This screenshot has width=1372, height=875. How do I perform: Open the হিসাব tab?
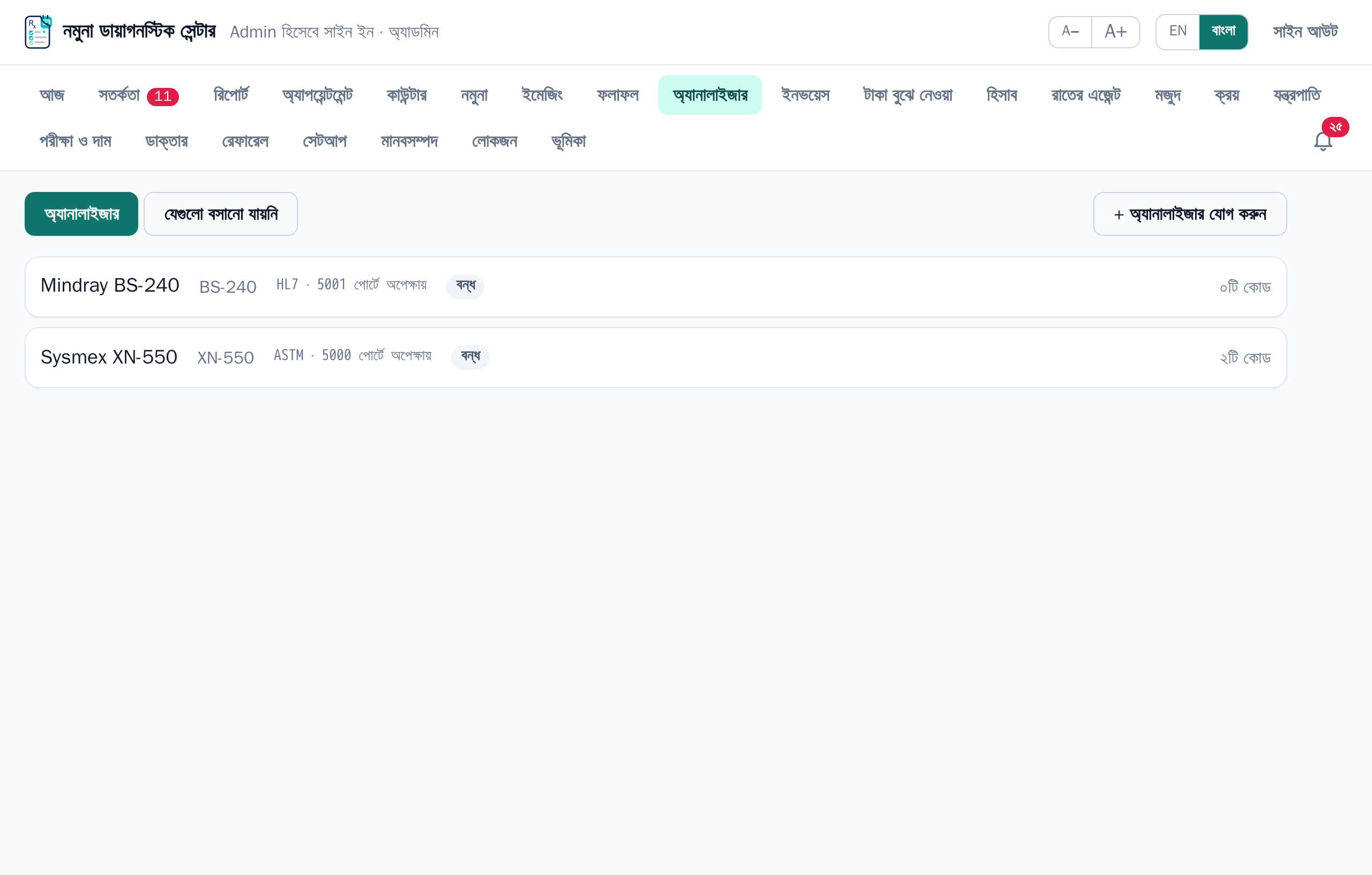tap(1002, 95)
